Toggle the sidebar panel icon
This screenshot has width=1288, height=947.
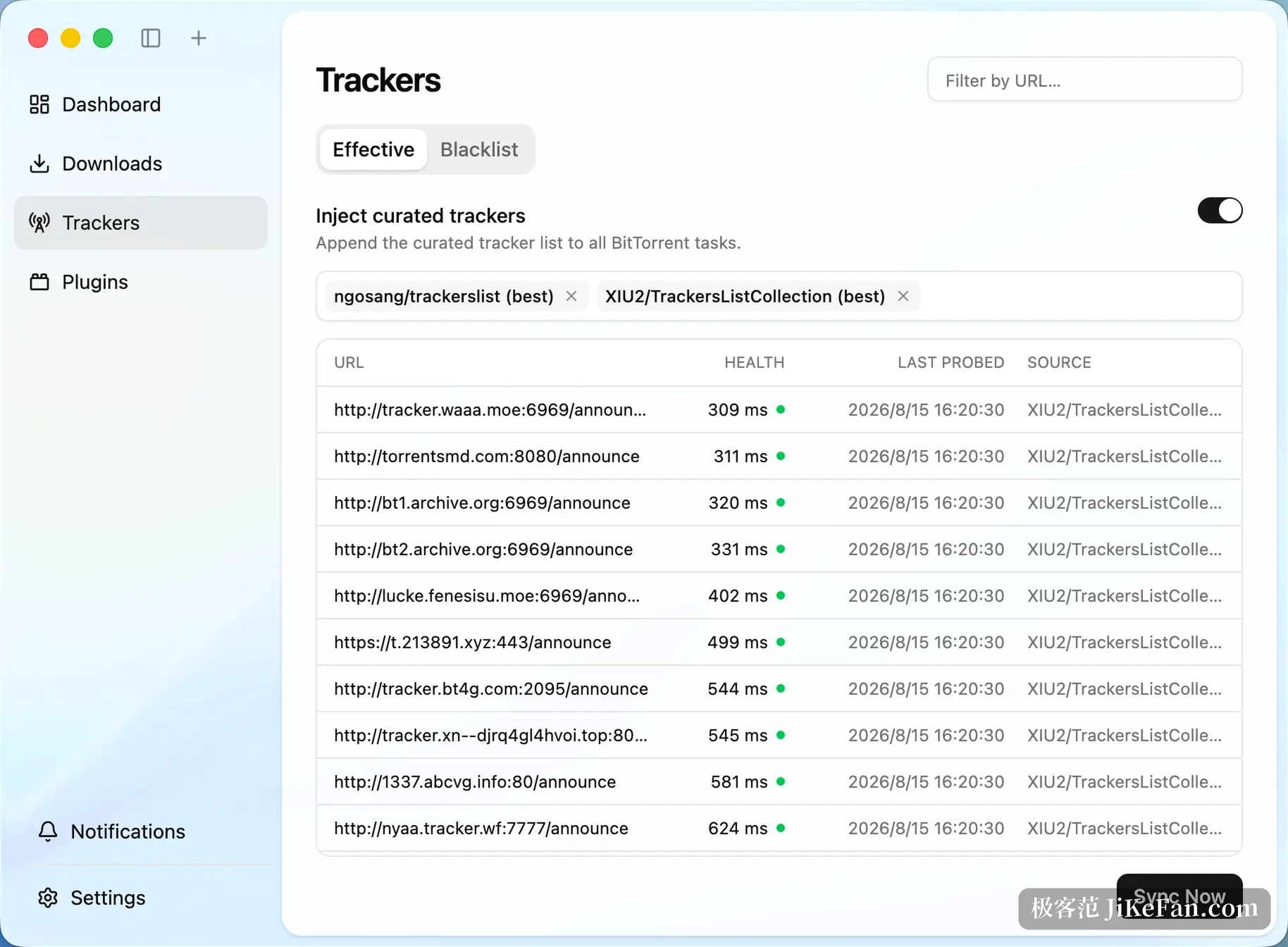click(151, 38)
